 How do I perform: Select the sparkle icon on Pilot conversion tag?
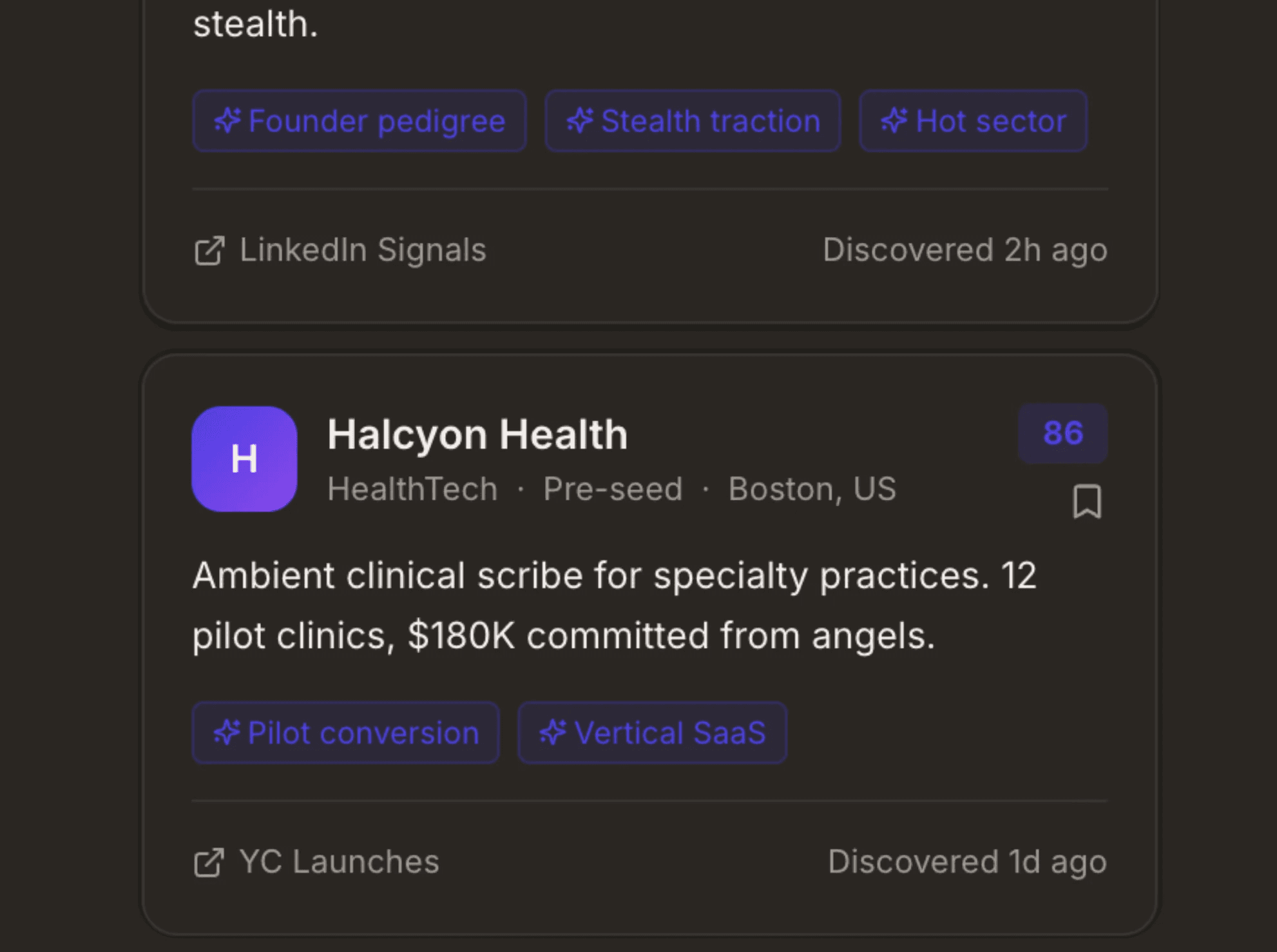point(226,732)
